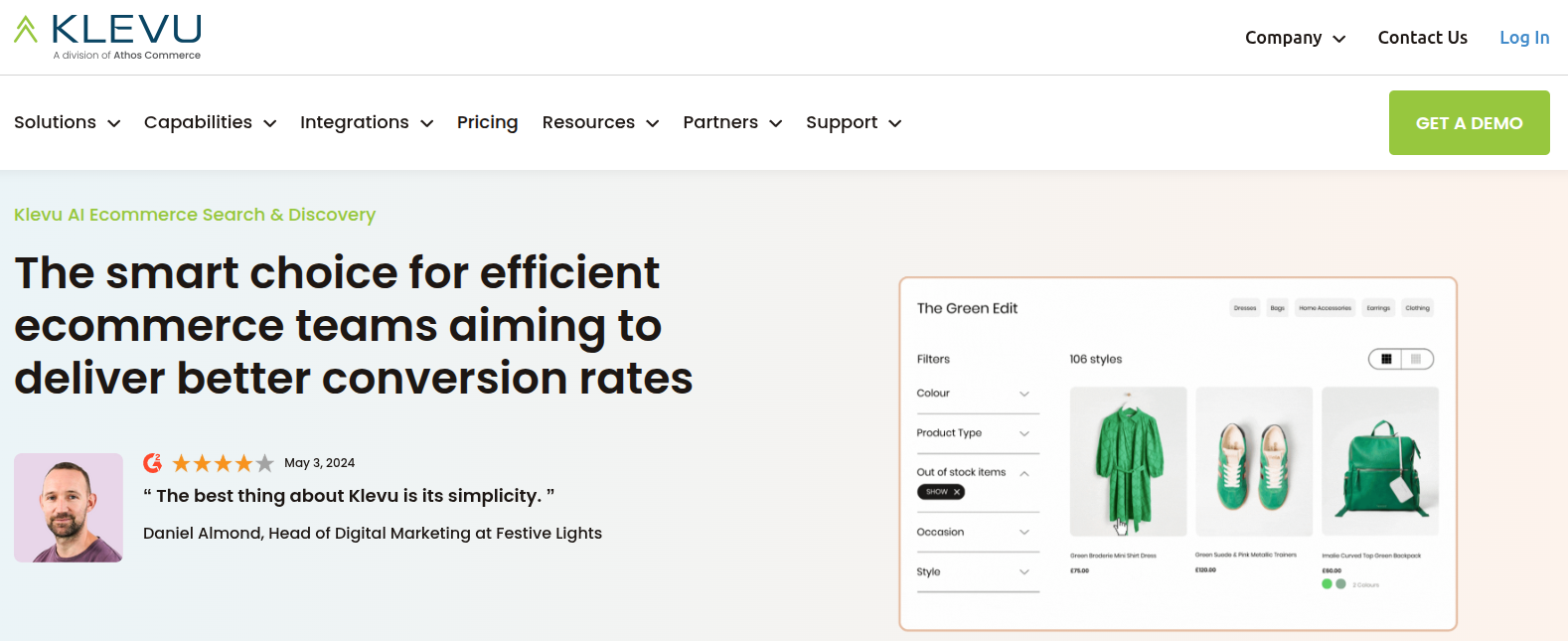Click the Log In link
Viewport: 1568px width, 641px height.
(1524, 38)
